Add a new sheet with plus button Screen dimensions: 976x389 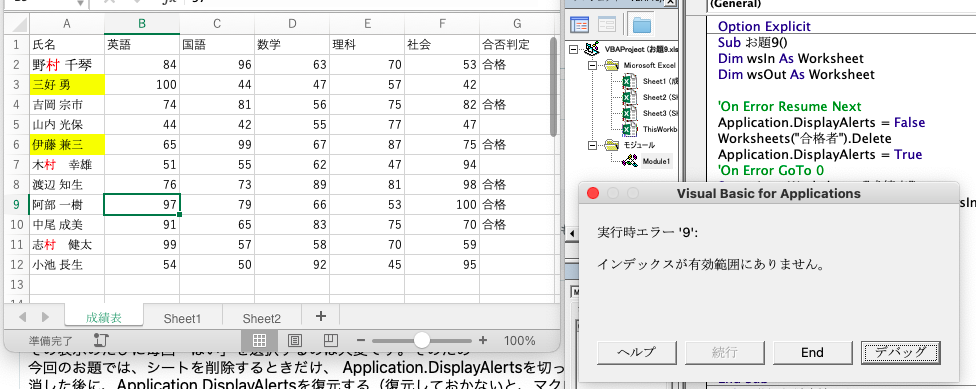[x=321, y=316]
